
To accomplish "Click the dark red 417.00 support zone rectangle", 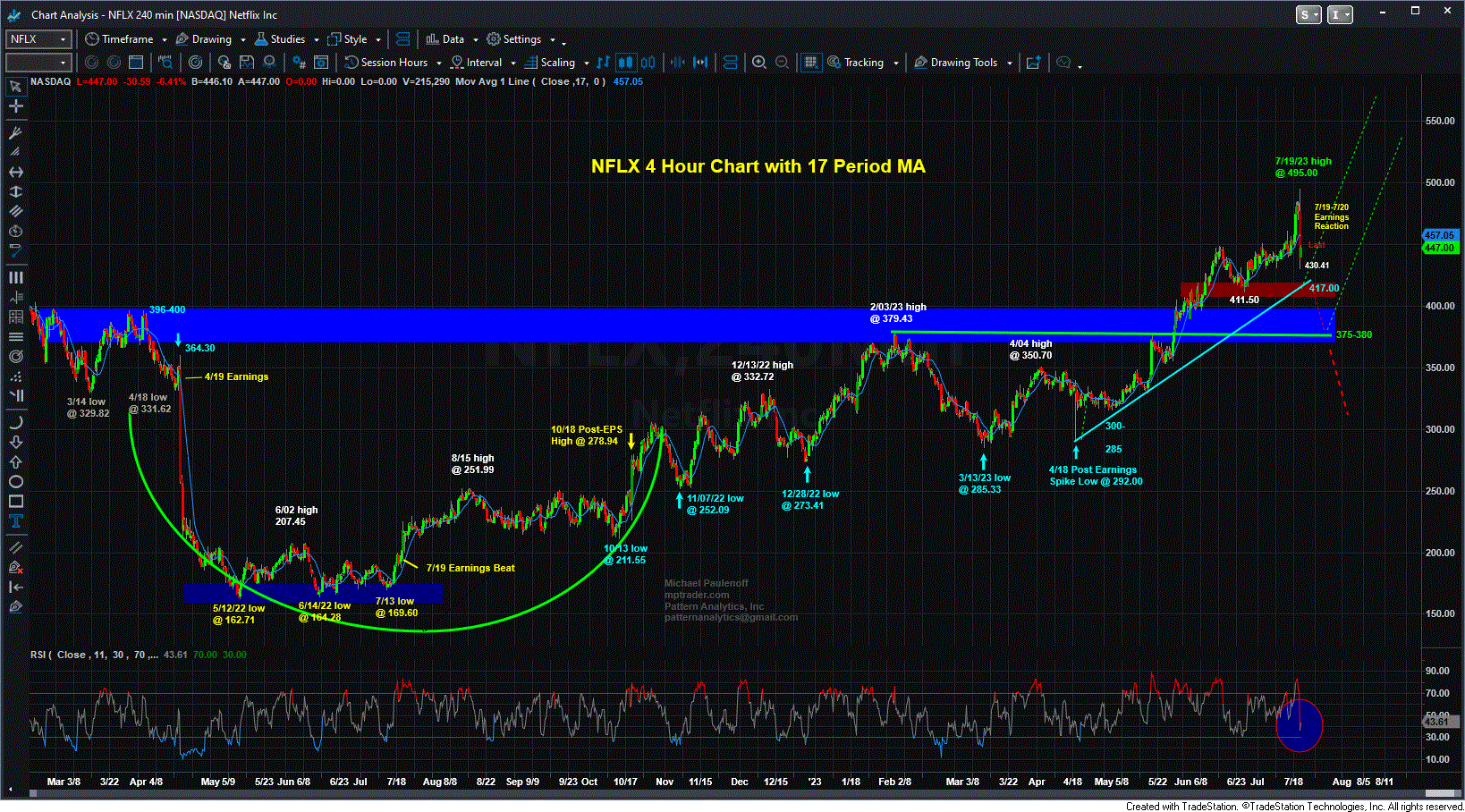I will (1259, 290).
